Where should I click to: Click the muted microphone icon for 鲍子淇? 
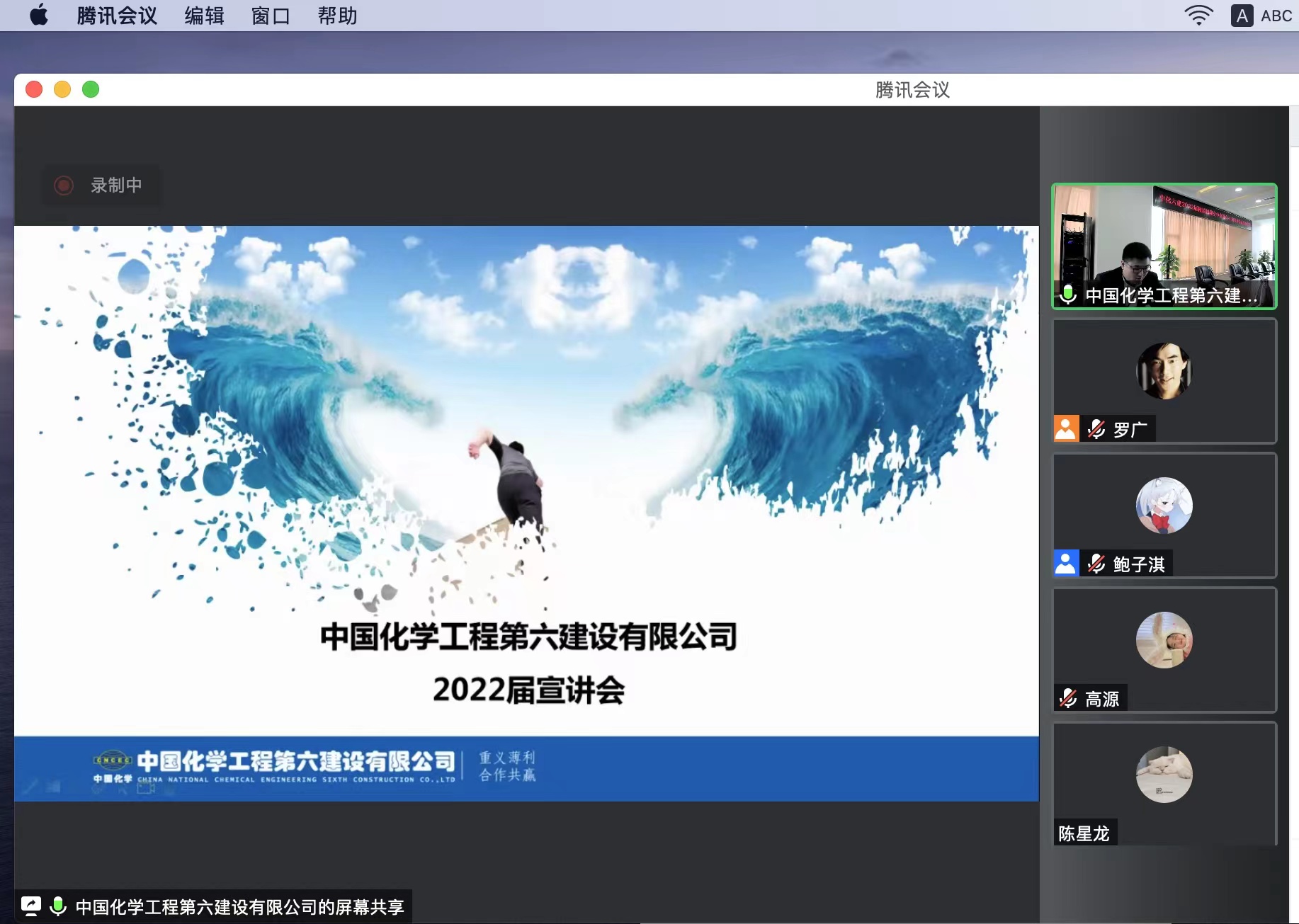[x=1096, y=564]
